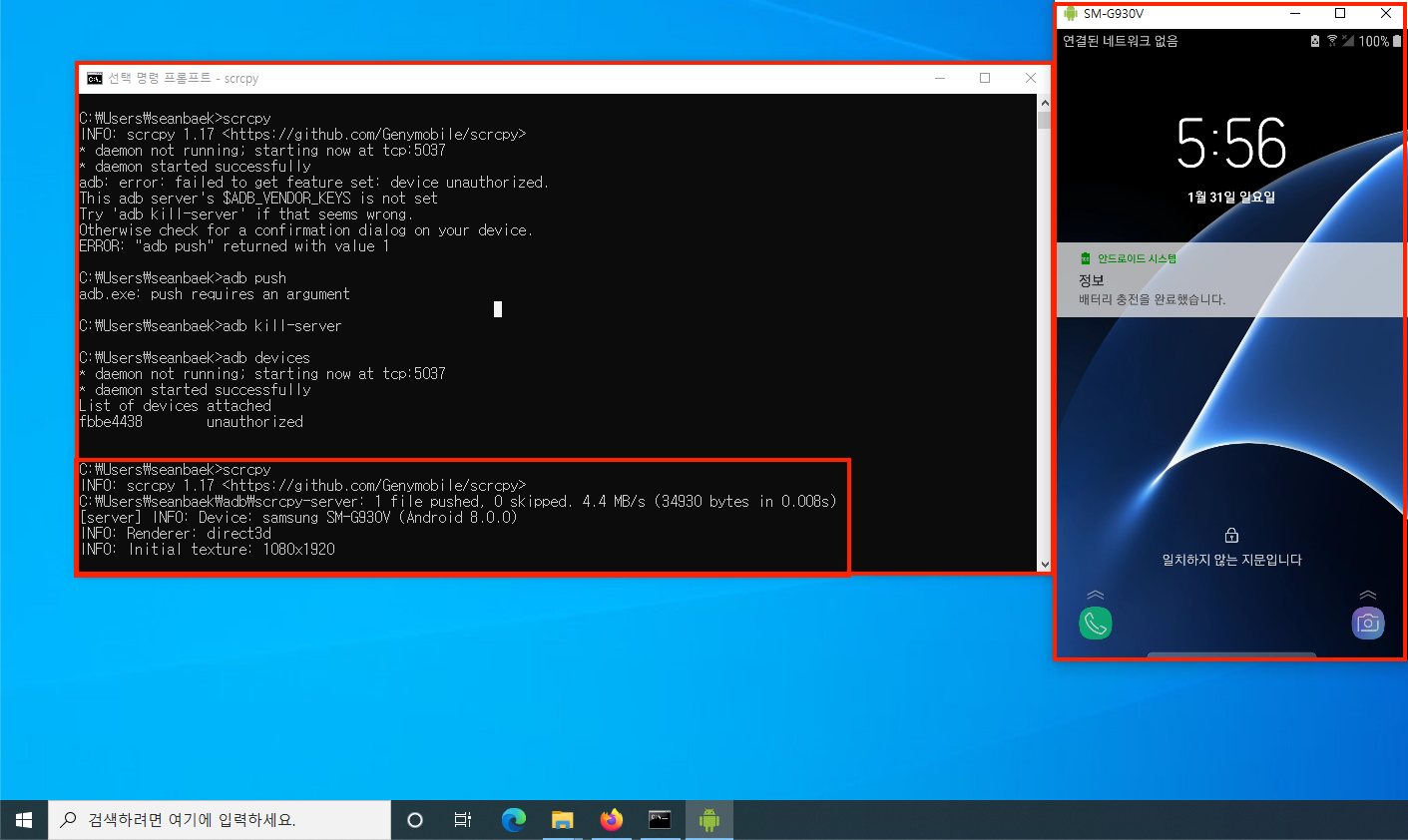Viewport: 1408px width, 840px height.
Task: Click Android system icon in notification
Action: coord(1086,258)
